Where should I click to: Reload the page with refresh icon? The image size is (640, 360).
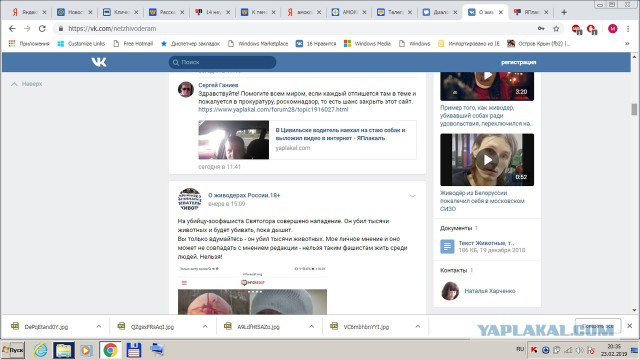click(x=42, y=29)
